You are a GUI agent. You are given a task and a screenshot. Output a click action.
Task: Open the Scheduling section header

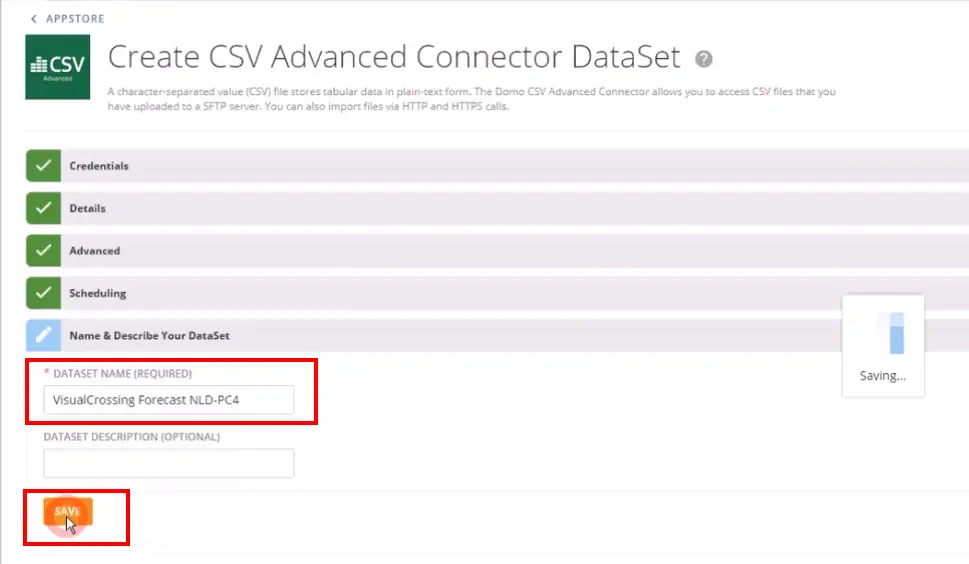coord(97,294)
